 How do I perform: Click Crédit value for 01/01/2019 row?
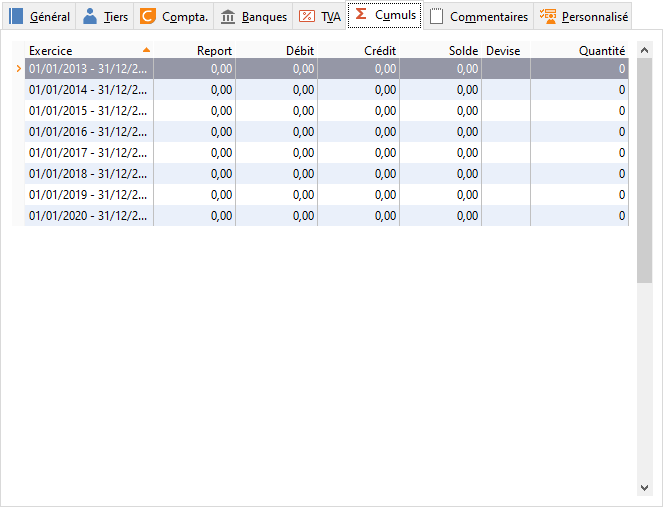[x=386, y=195]
